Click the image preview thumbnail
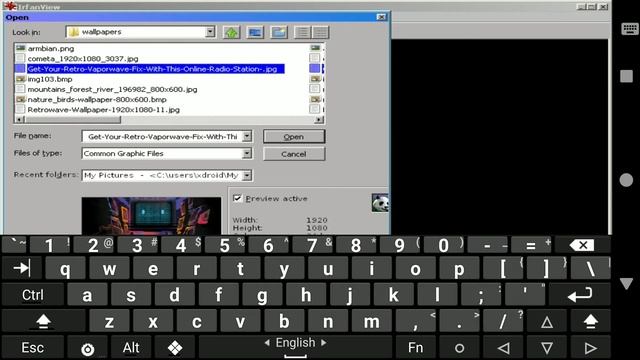 151,216
